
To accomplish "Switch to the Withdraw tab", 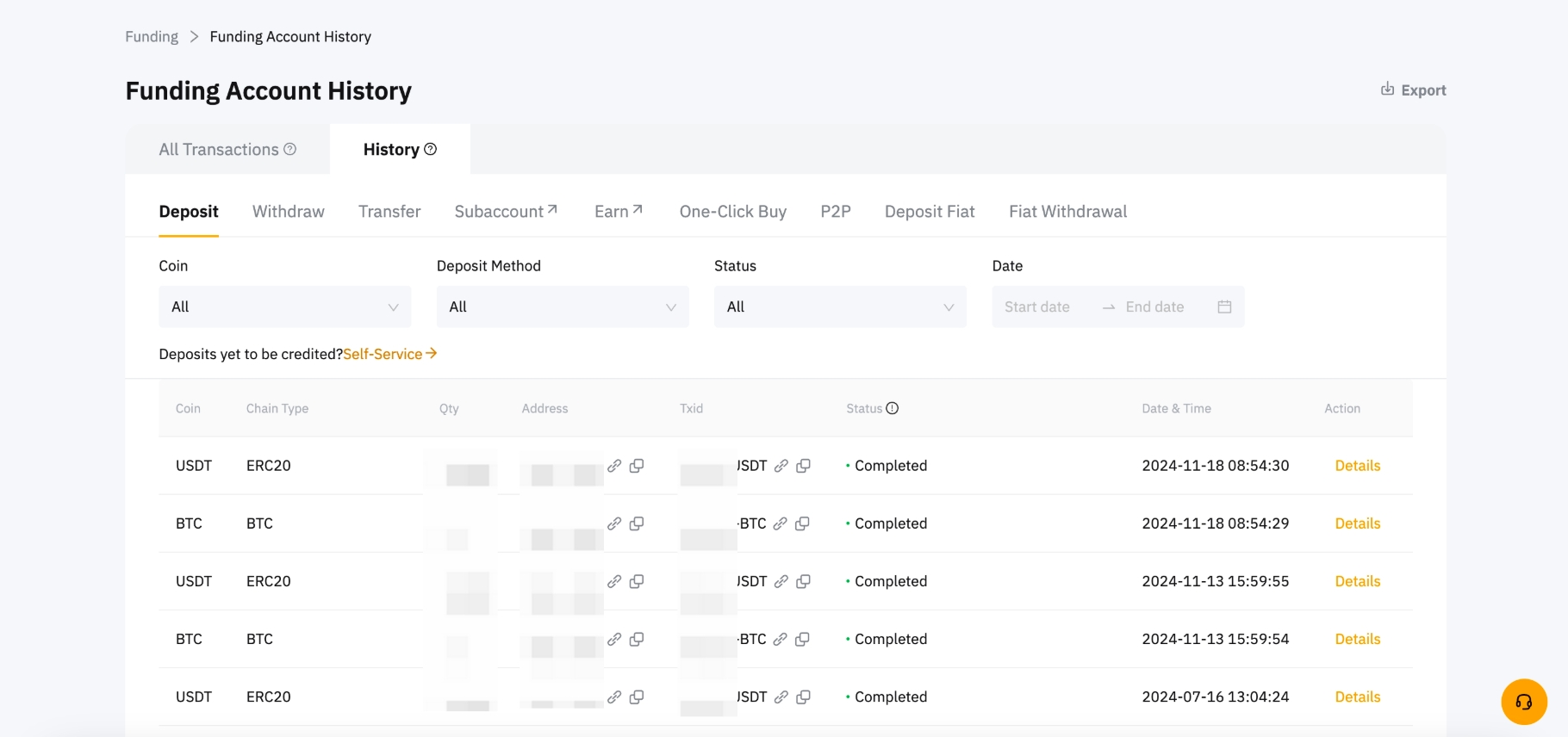I will pos(288,212).
